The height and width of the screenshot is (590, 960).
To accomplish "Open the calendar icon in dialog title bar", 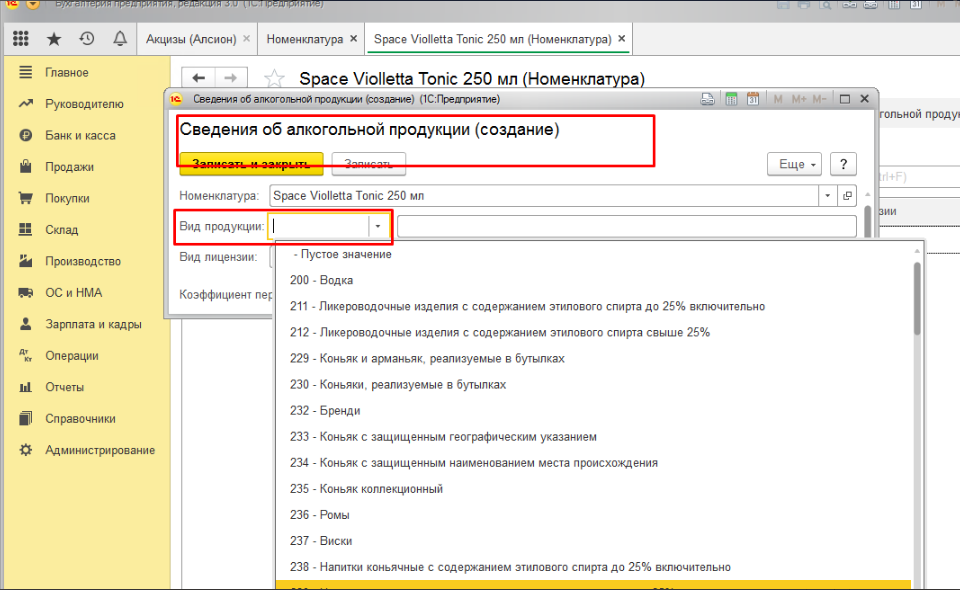I will click(753, 99).
